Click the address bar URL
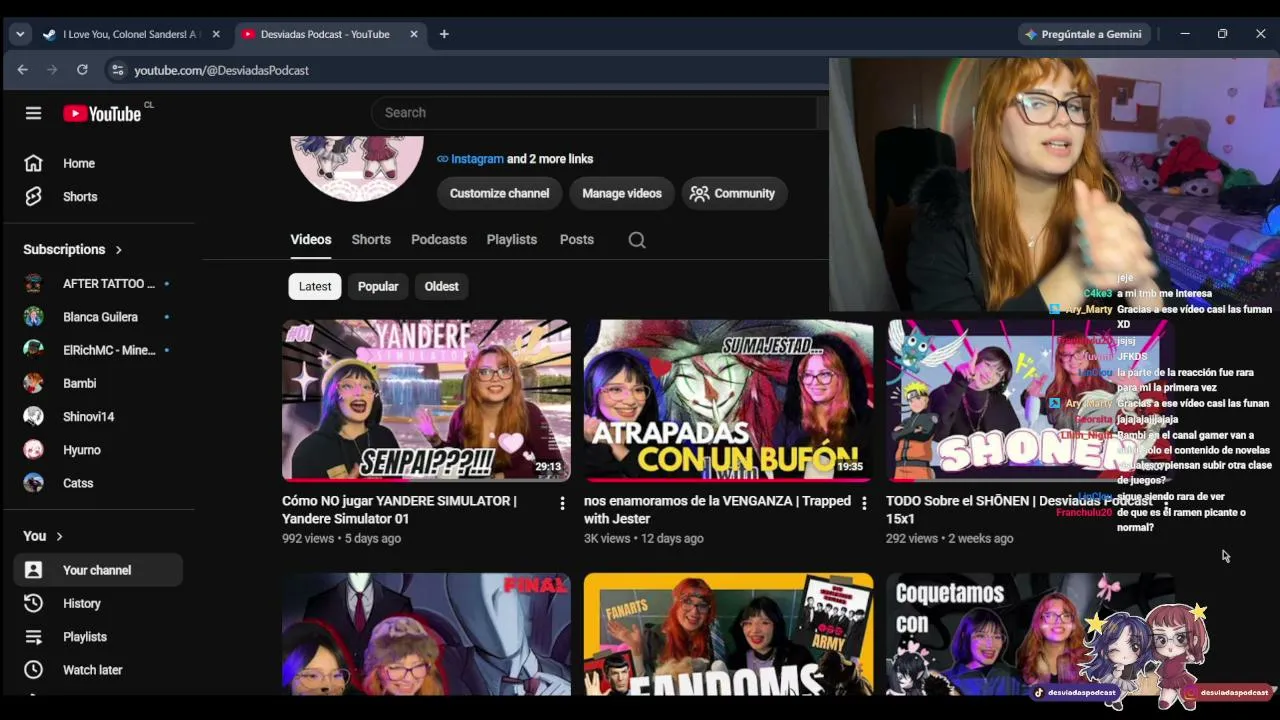1280x720 pixels. point(222,70)
